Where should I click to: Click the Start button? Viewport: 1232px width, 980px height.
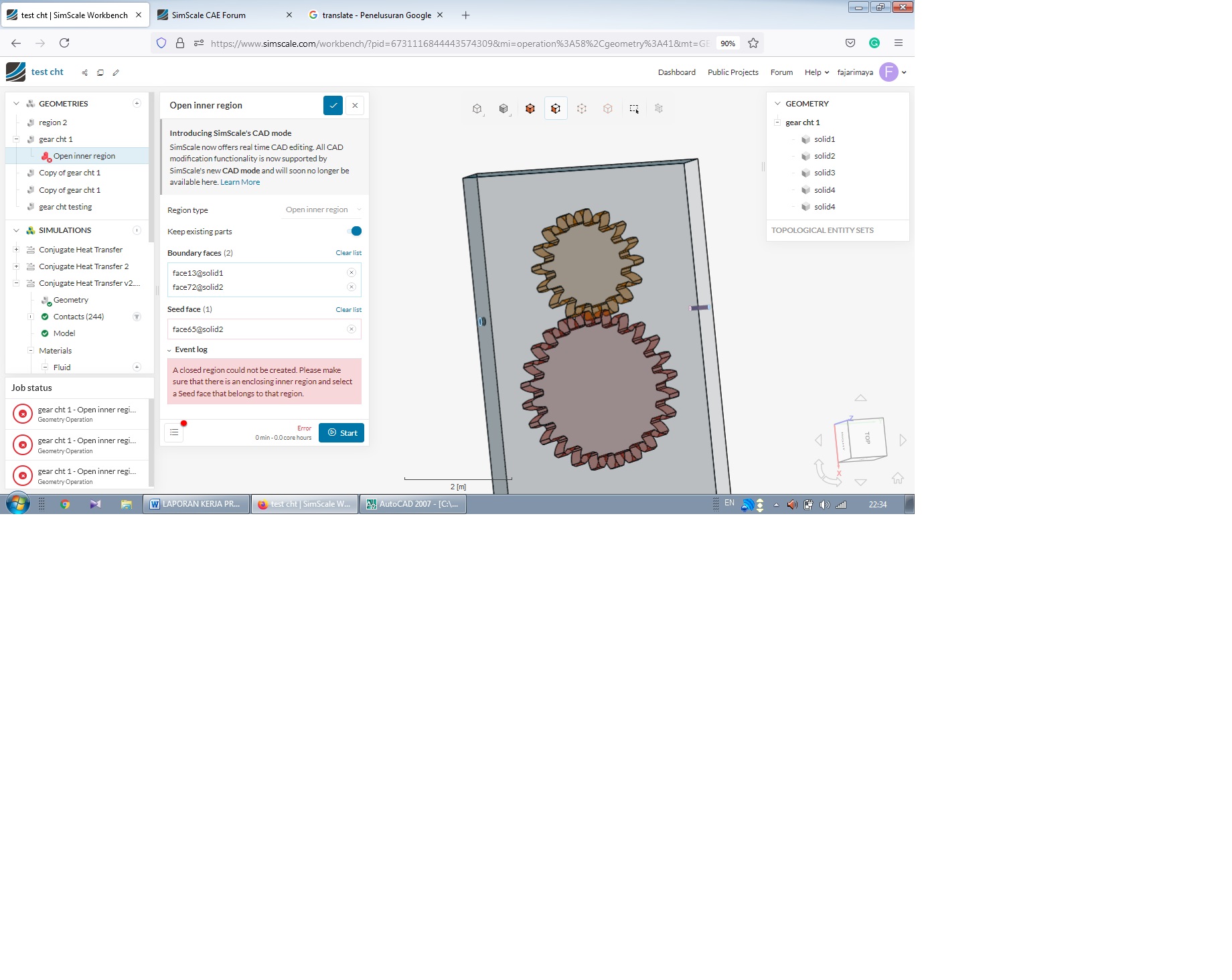coord(341,432)
